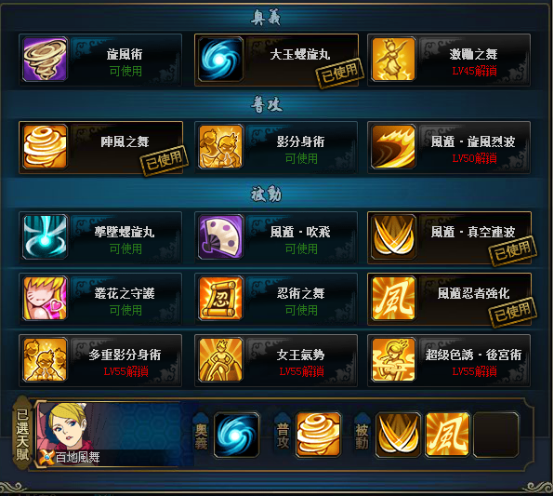Click the 風遁・吹飛 fan icon
554x496 pixels.
pyautogui.click(x=220, y=237)
